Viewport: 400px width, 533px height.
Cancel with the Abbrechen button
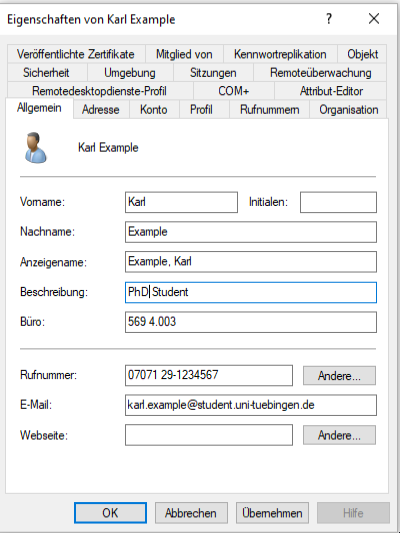pyautogui.click(x=191, y=513)
